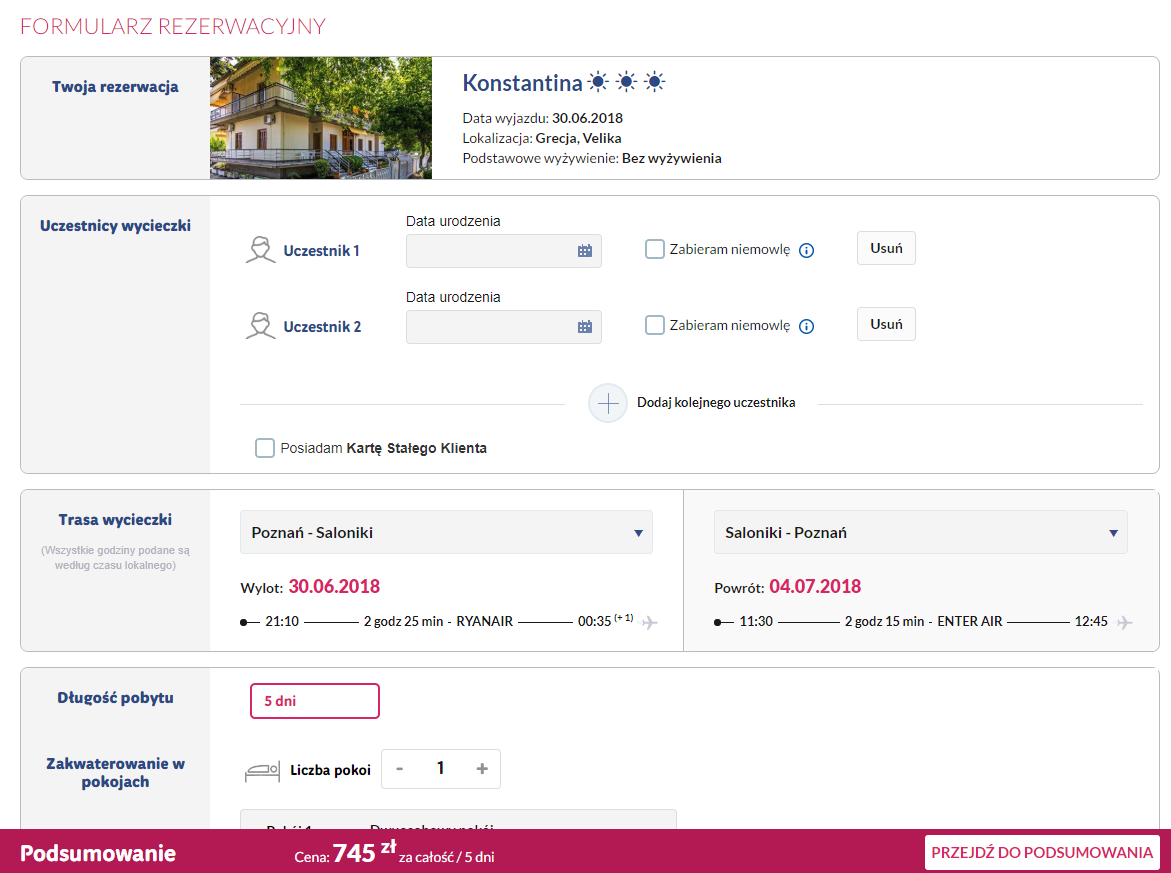Viewport: 1171px width, 873px height.
Task: Click Przejdź do podsumowania button
Action: (x=1042, y=852)
